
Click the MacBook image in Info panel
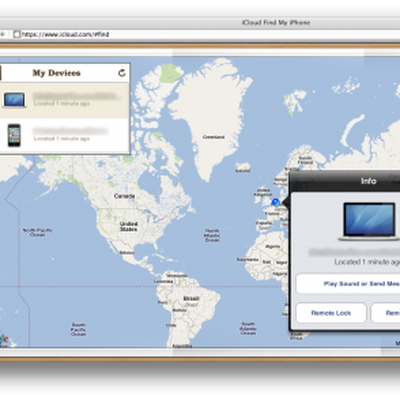click(x=370, y=222)
